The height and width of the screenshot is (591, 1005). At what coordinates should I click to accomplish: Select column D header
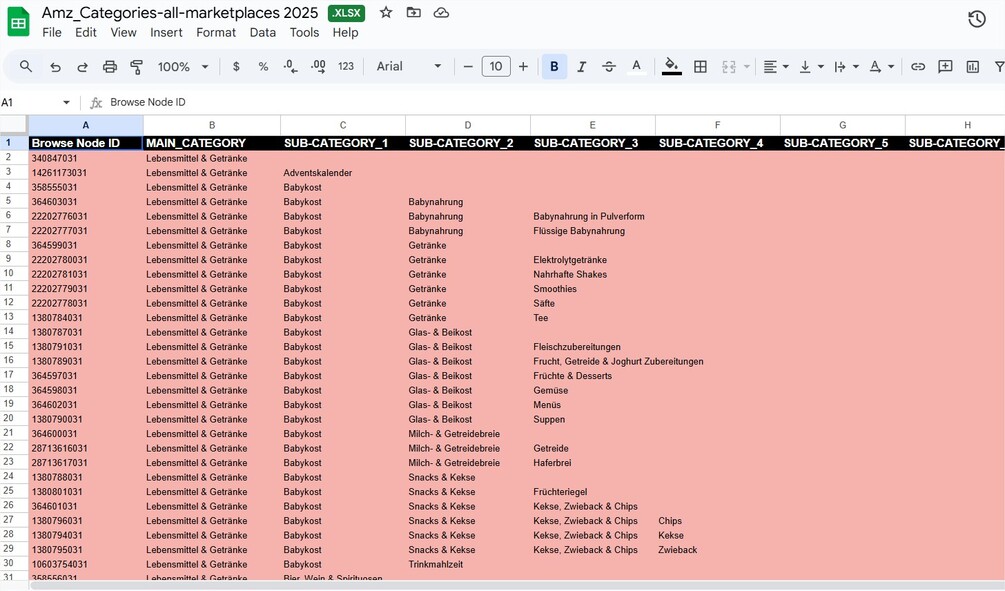coord(467,125)
